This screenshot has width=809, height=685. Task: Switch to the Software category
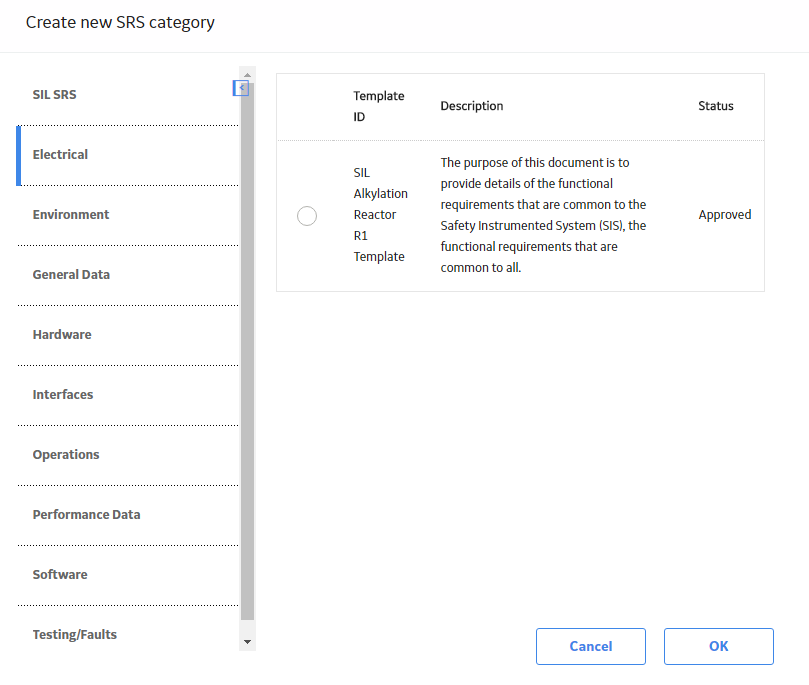128,575
